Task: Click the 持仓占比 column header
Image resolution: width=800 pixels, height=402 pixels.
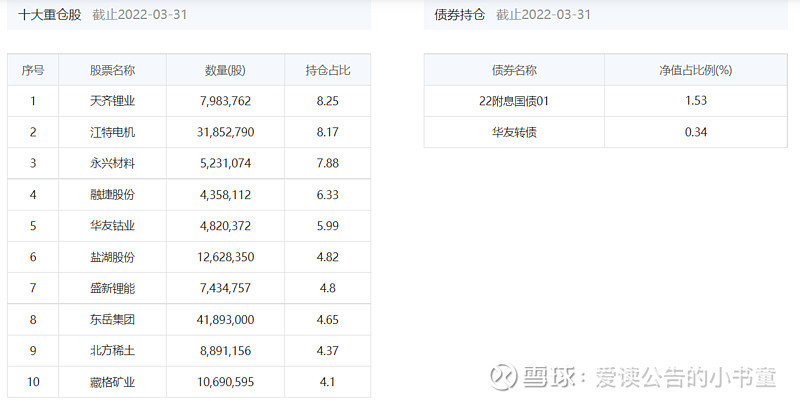Action: coord(328,70)
